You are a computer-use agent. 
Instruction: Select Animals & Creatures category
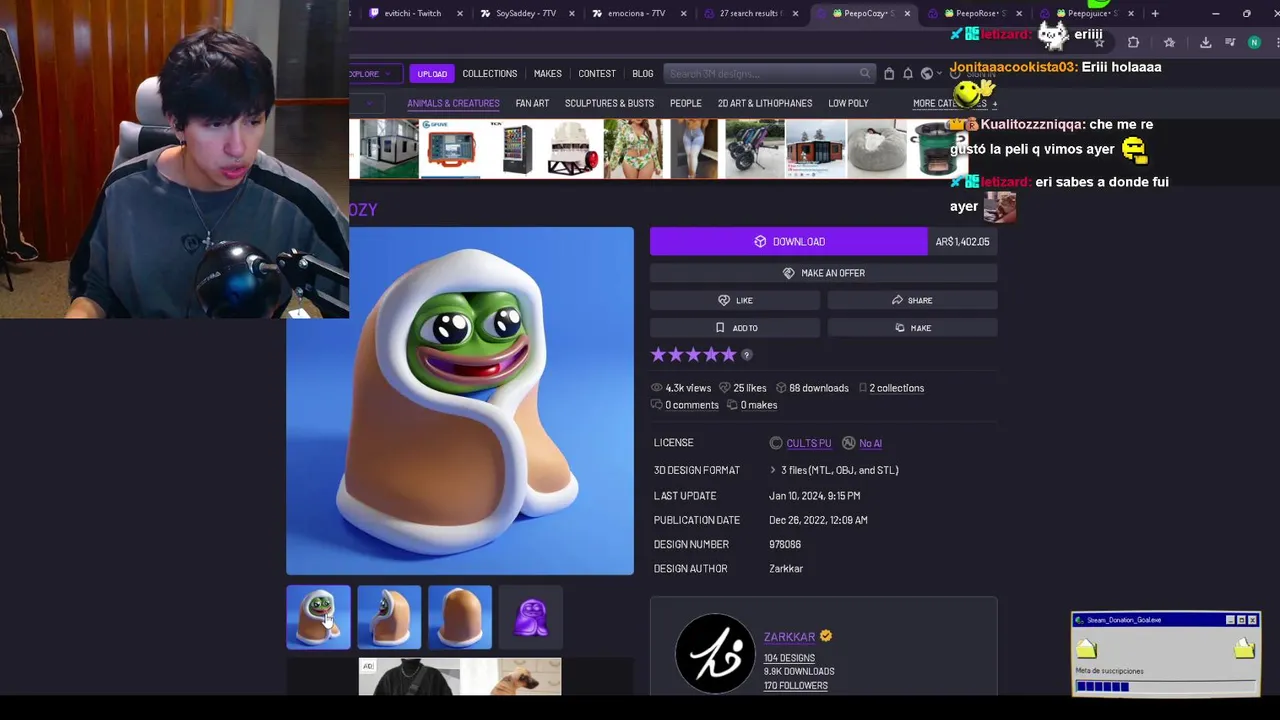453,103
